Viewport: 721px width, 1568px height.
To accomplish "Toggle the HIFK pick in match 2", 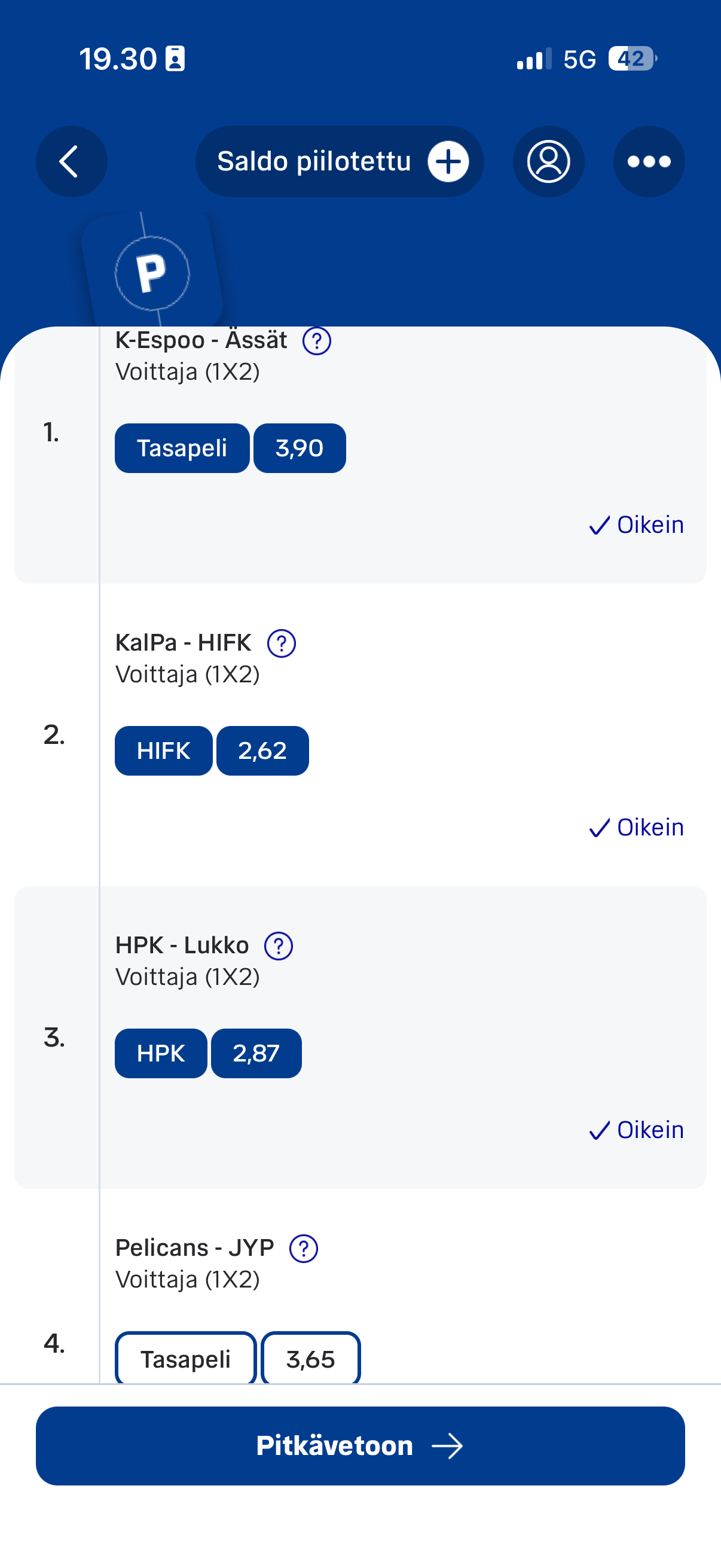I will coord(164,751).
